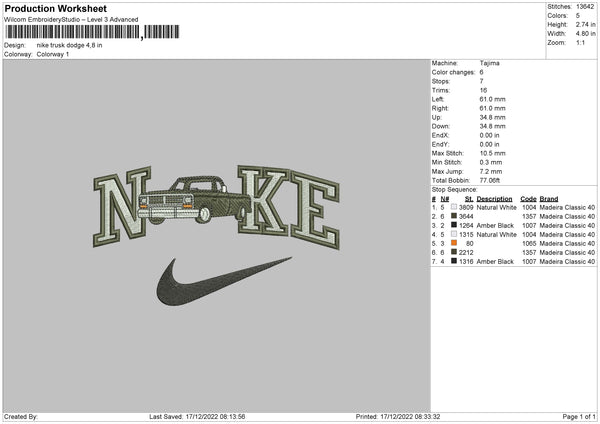
Task: Click the Production Worksheet title
Action: tap(55, 8)
